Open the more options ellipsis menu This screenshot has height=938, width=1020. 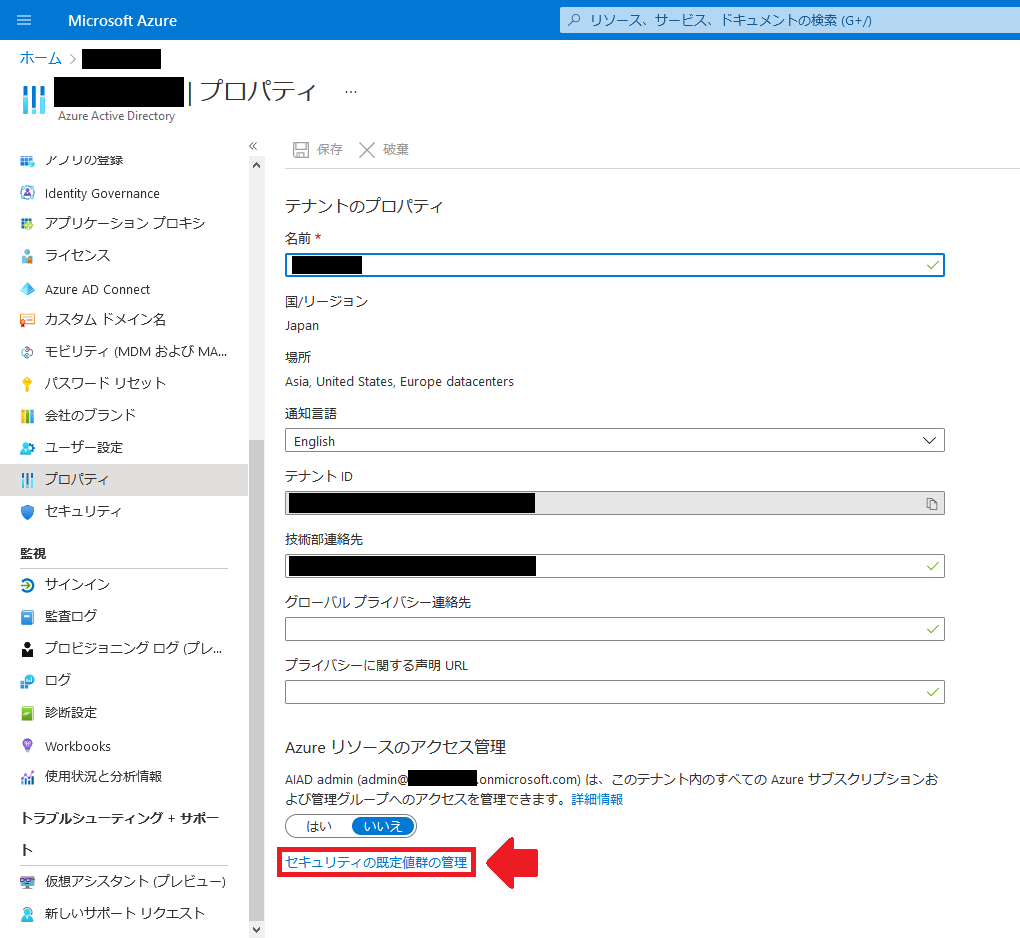pyautogui.click(x=351, y=92)
